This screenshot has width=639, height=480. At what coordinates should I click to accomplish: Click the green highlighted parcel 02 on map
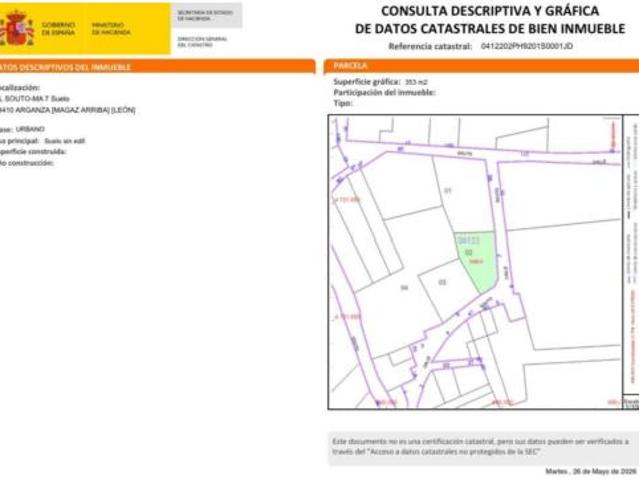coord(478,260)
